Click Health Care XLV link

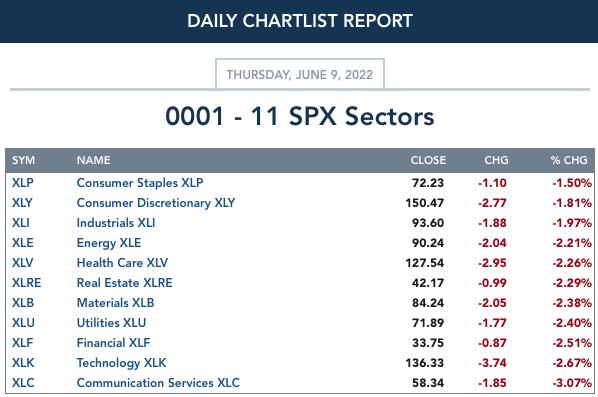[x=122, y=263]
